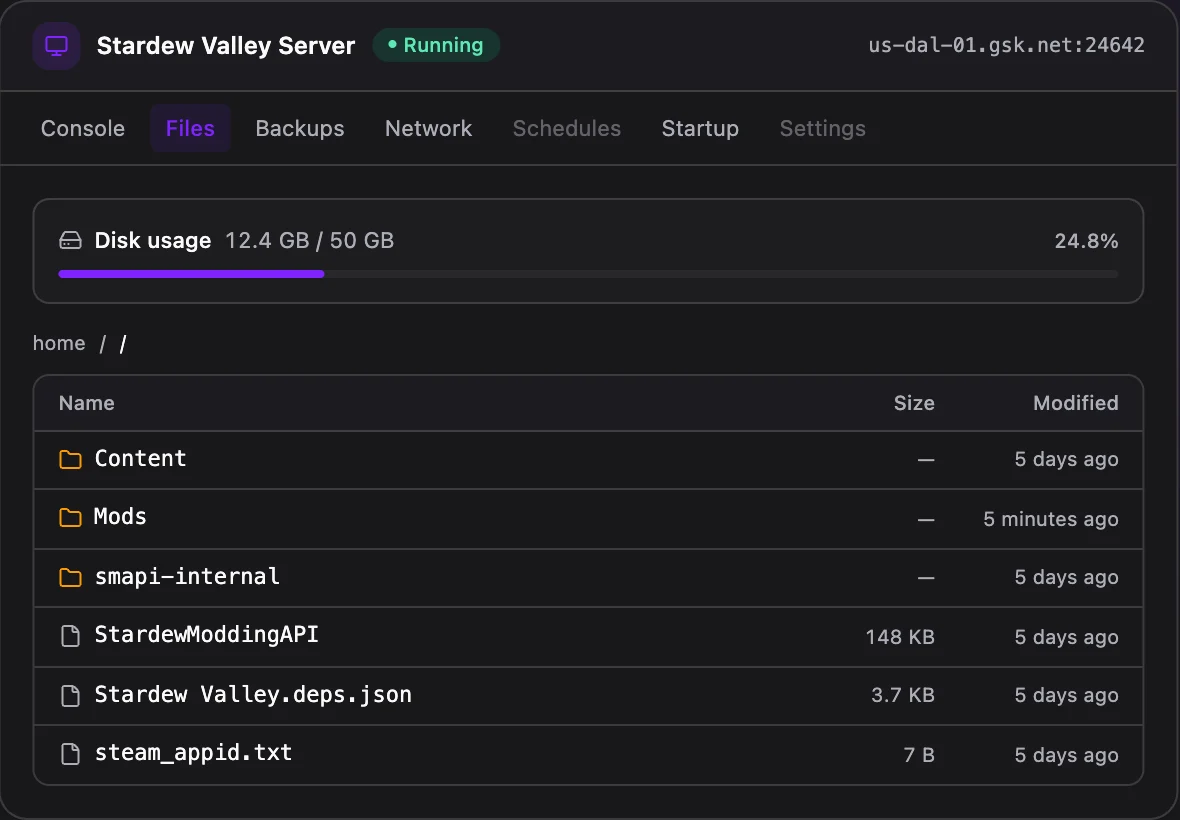Click the purple monitor server icon
The image size is (1180, 820).
pyautogui.click(x=56, y=46)
